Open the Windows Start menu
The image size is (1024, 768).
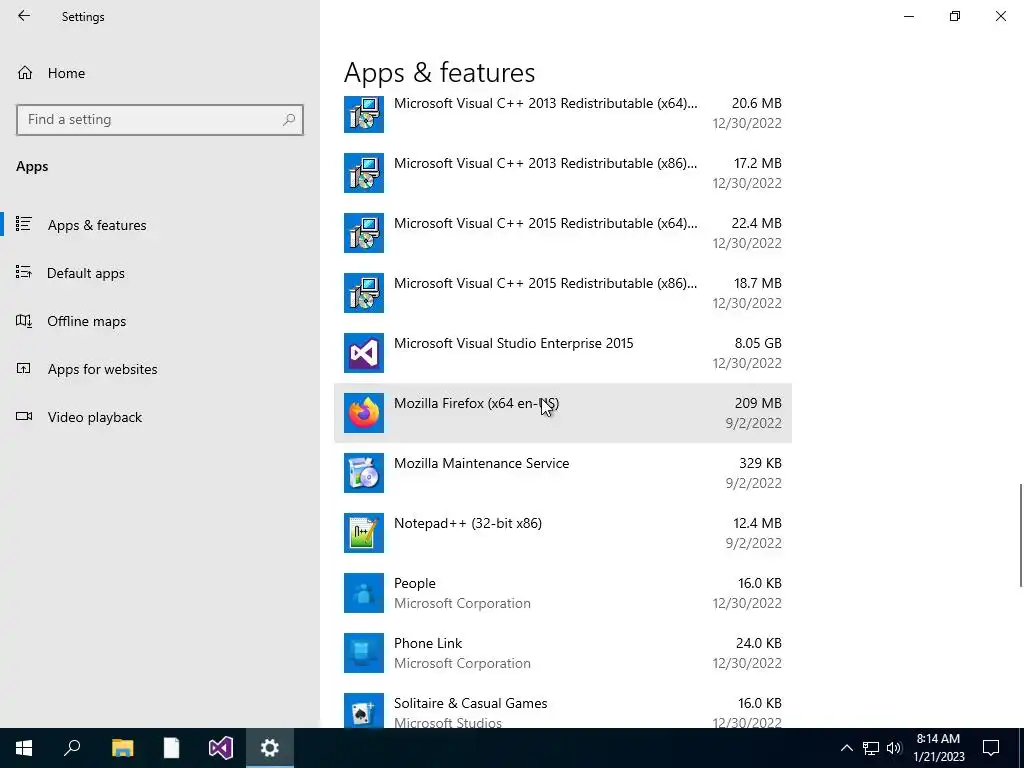(x=24, y=748)
